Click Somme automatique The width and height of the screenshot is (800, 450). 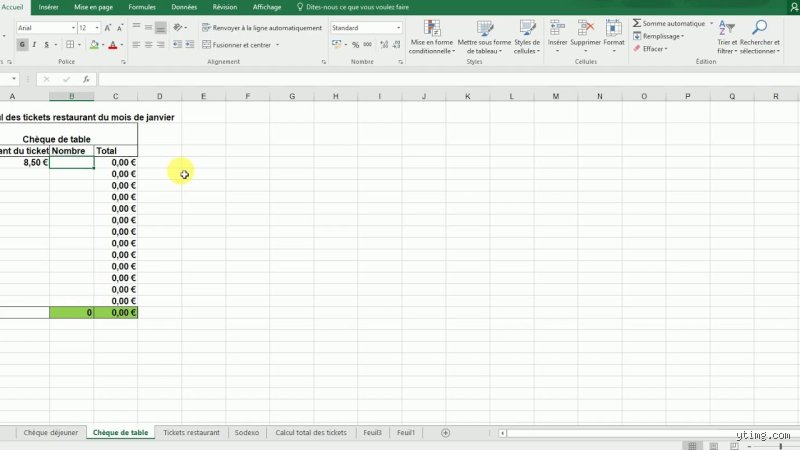tap(669, 23)
